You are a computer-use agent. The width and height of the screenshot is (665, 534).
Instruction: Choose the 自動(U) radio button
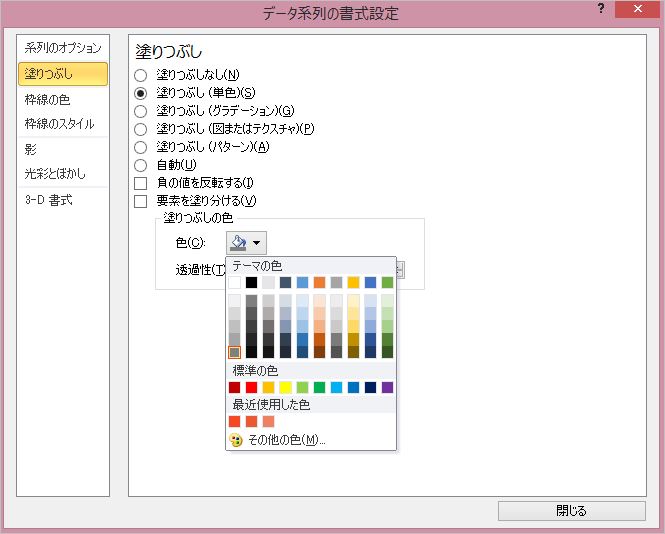coord(140,165)
